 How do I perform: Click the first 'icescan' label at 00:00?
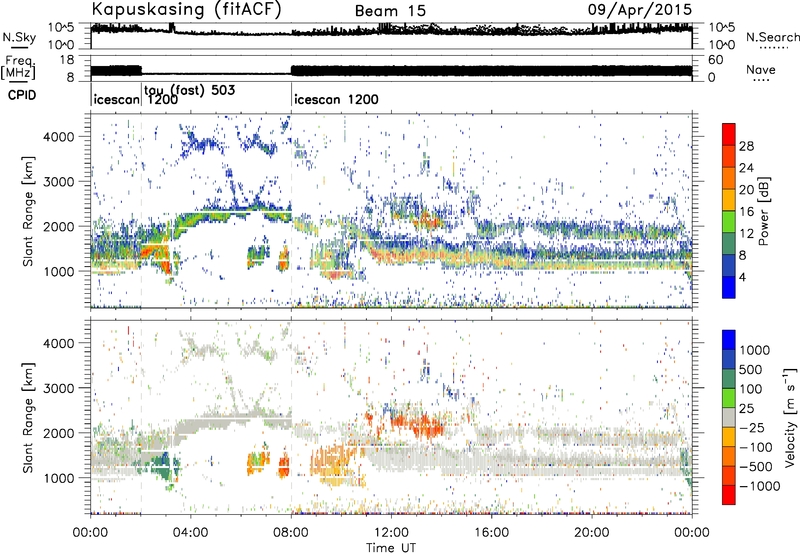[x=117, y=99]
